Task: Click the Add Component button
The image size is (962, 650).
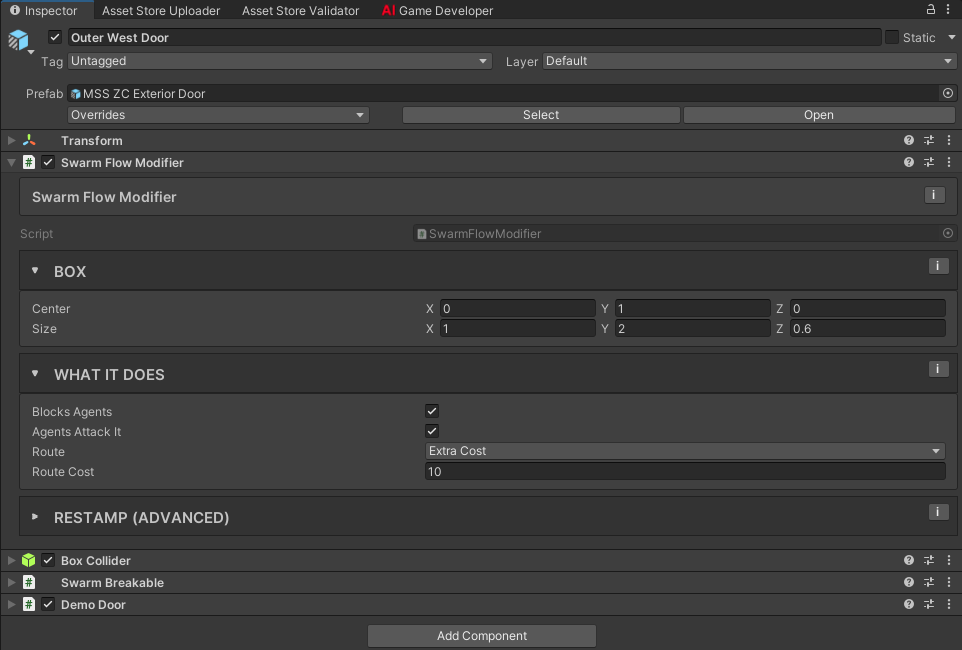Action: [x=482, y=636]
